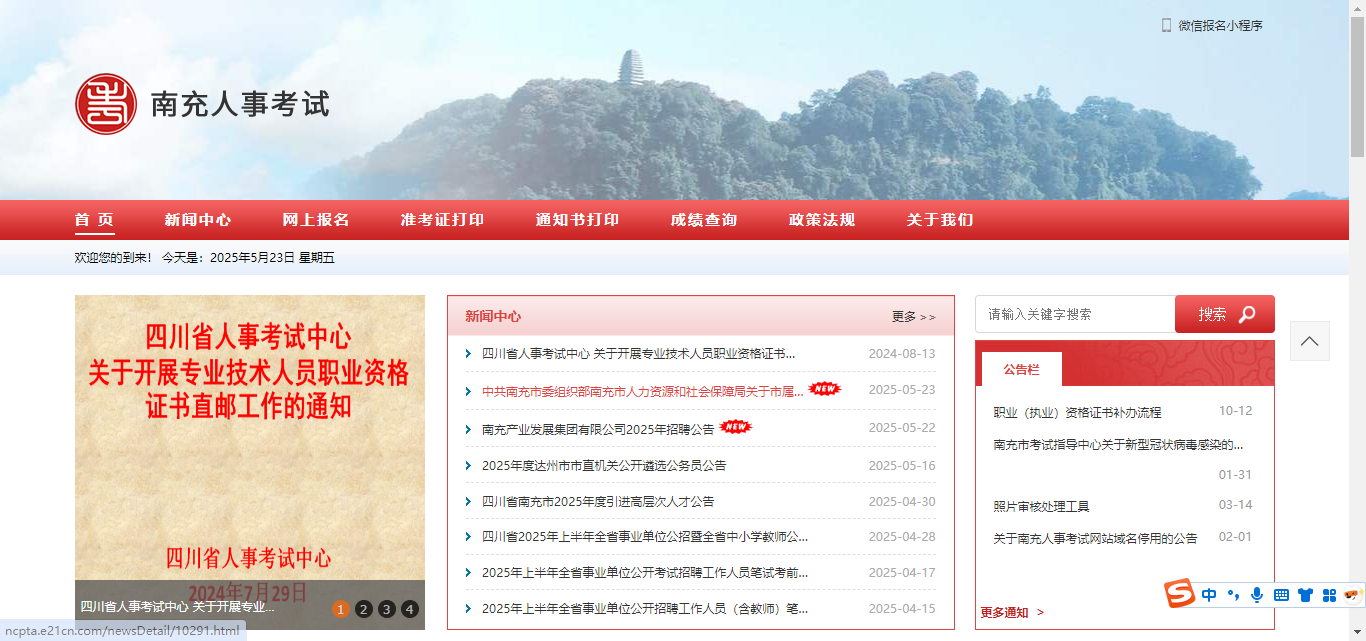Open the 准考证打印 navigation menu
The height and width of the screenshot is (641, 1366).
click(442, 220)
